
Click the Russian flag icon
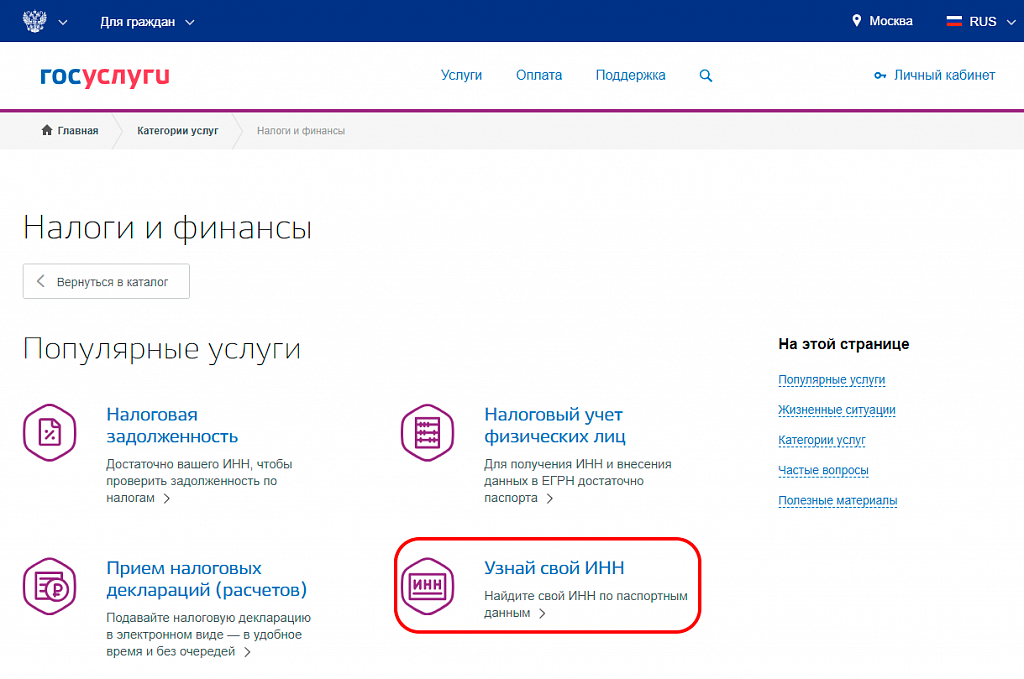pyautogui.click(x=954, y=21)
